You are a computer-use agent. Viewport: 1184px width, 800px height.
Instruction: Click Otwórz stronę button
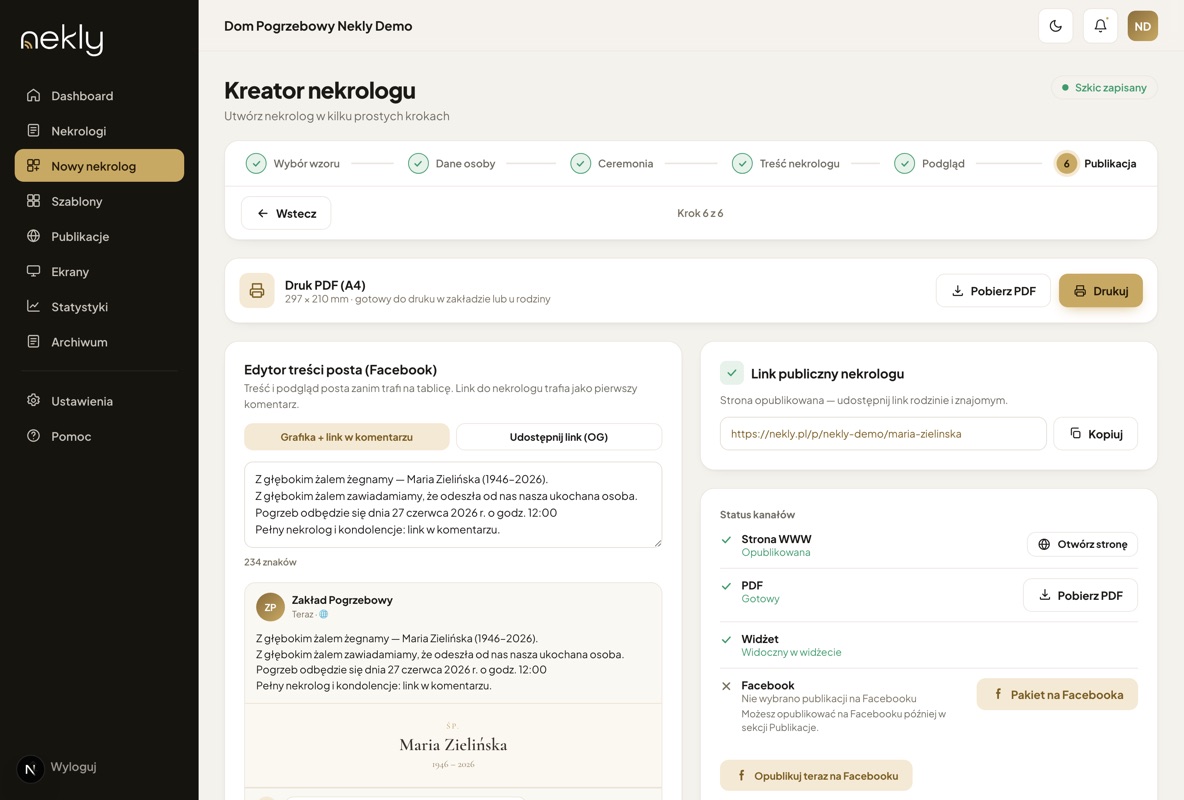[x=1082, y=544]
